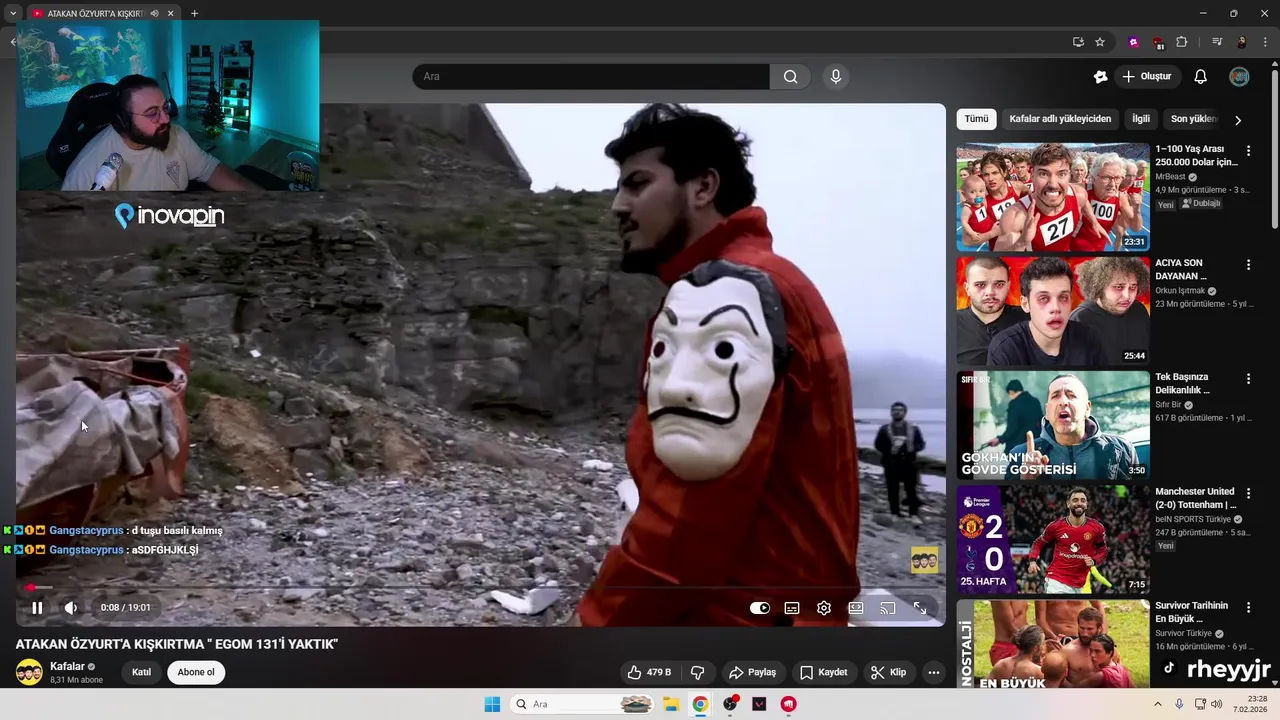Open options for Tek Başınıza Delikanlılık video
This screenshot has width=1280, height=720.
pyautogui.click(x=1248, y=379)
